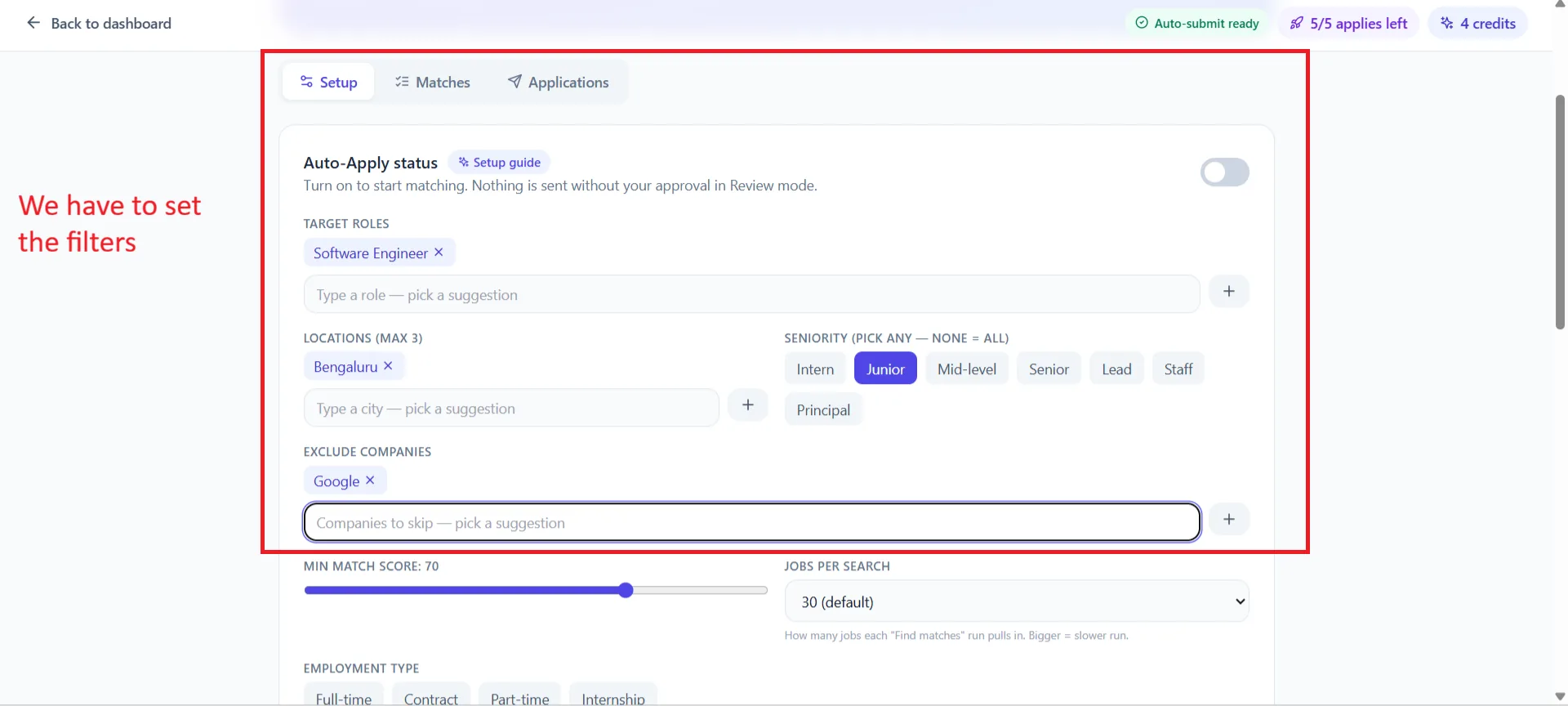This screenshot has height=706, width=1568.
Task: Open the Setup guide
Action: (x=499, y=163)
